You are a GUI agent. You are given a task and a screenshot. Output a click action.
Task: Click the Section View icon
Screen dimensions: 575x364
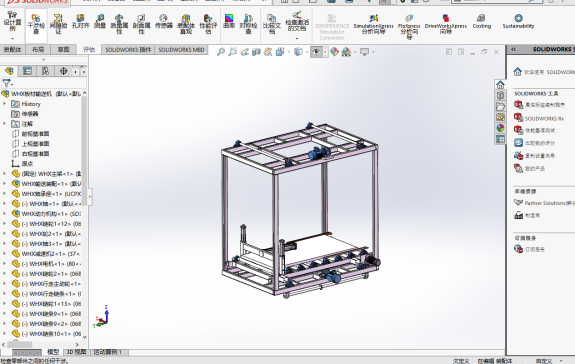coord(256,52)
